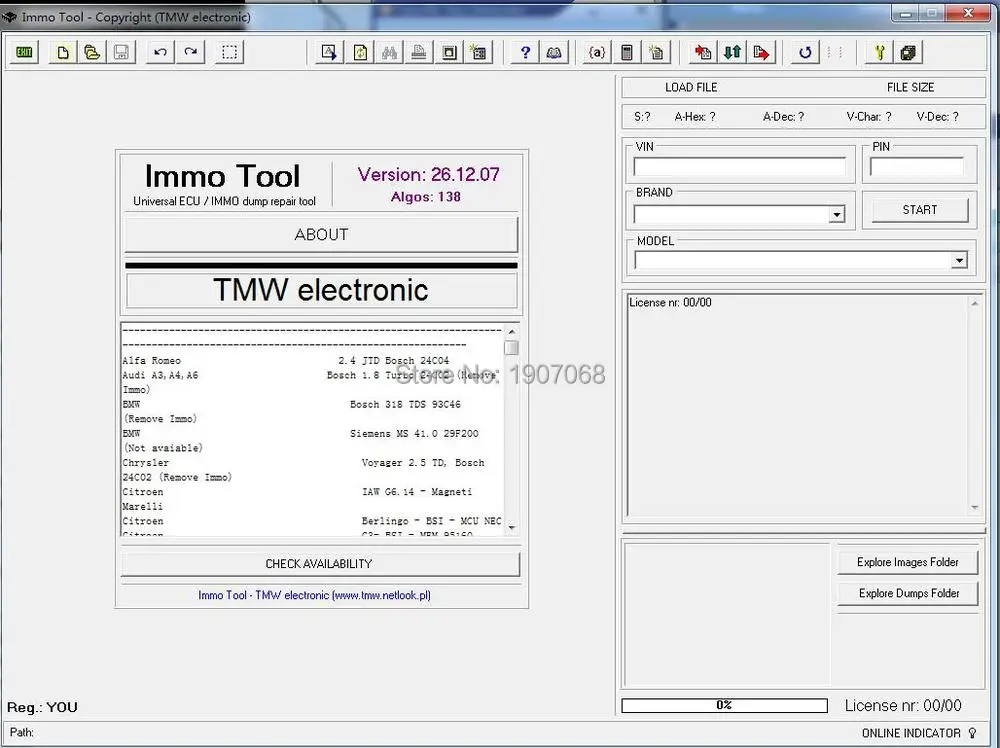Screen dimensions: 1000x748
Task: Click the stacked windows icon
Action: click(x=909, y=52)
